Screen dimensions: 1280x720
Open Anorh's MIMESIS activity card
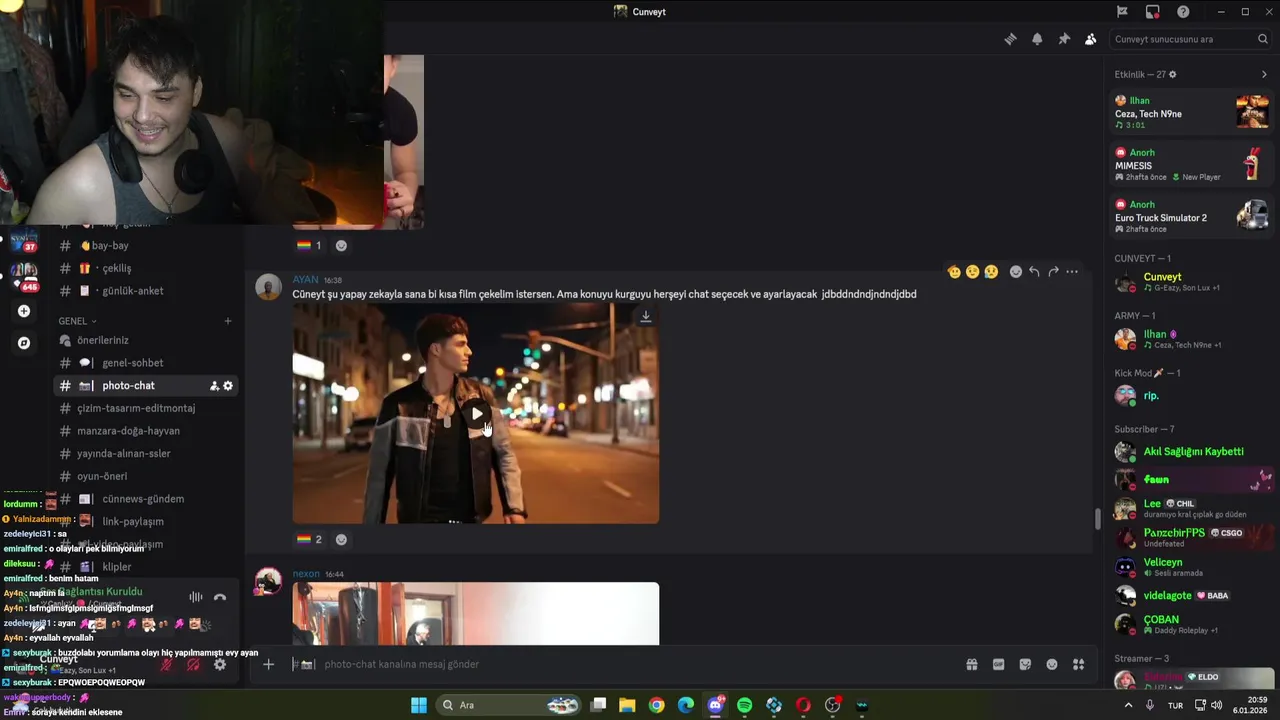[1192, 164]
